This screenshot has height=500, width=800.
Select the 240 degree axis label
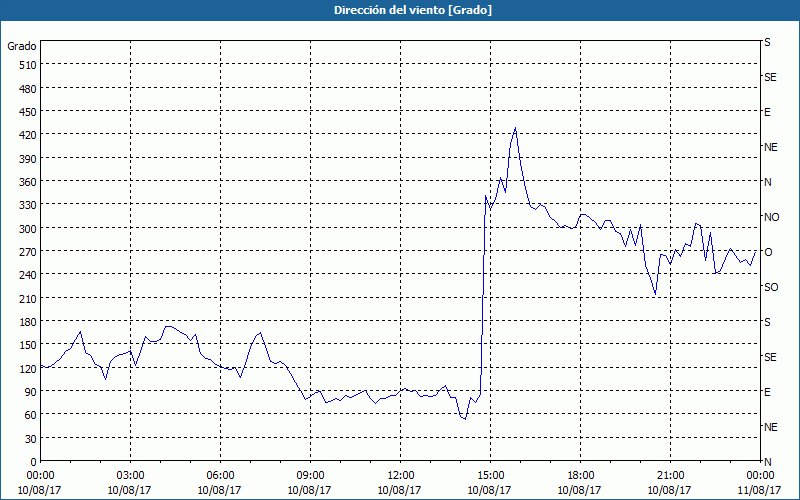[x=28, y=275]
